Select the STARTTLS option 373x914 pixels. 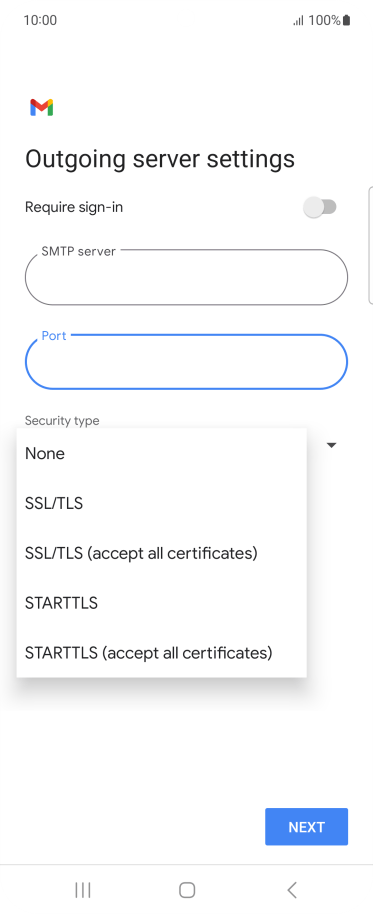pyautogui.click(x=161, y=603)
